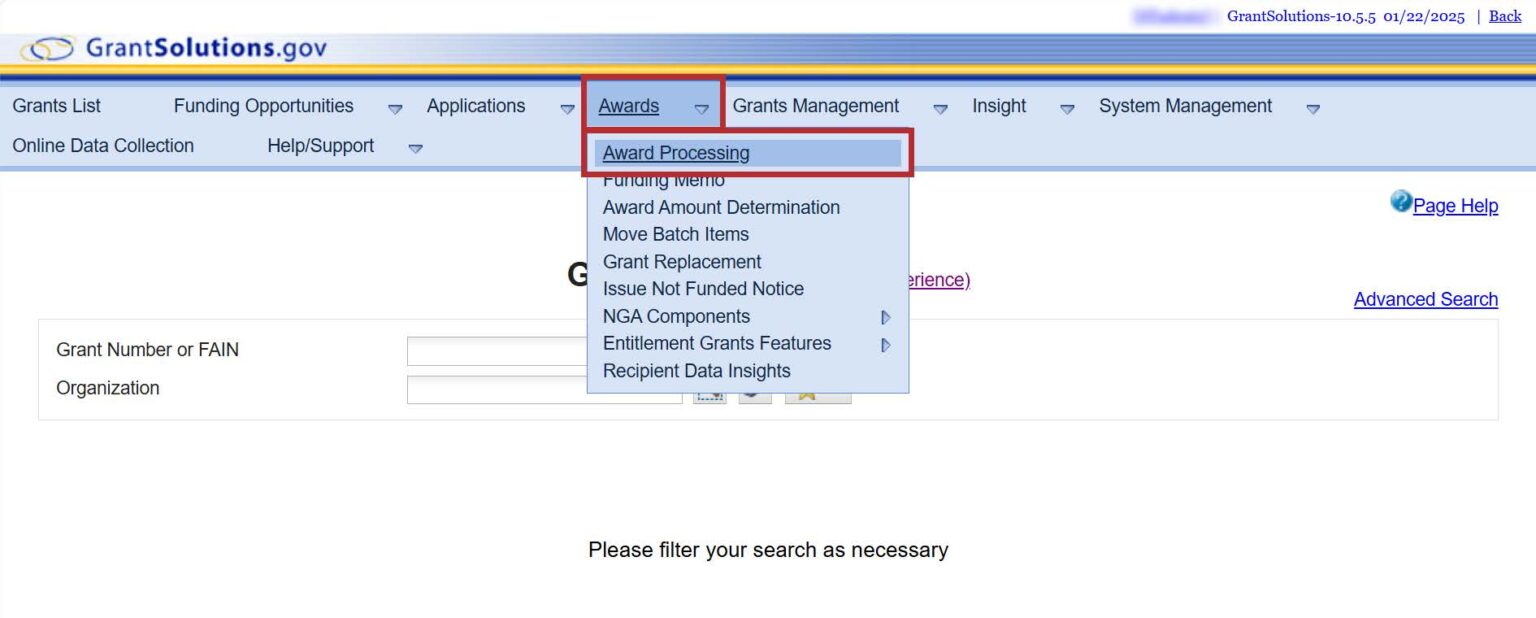Screen dimensions: 1536x618
Task: Click the Grant Number or FAIN input field
Action: point(497,351)
